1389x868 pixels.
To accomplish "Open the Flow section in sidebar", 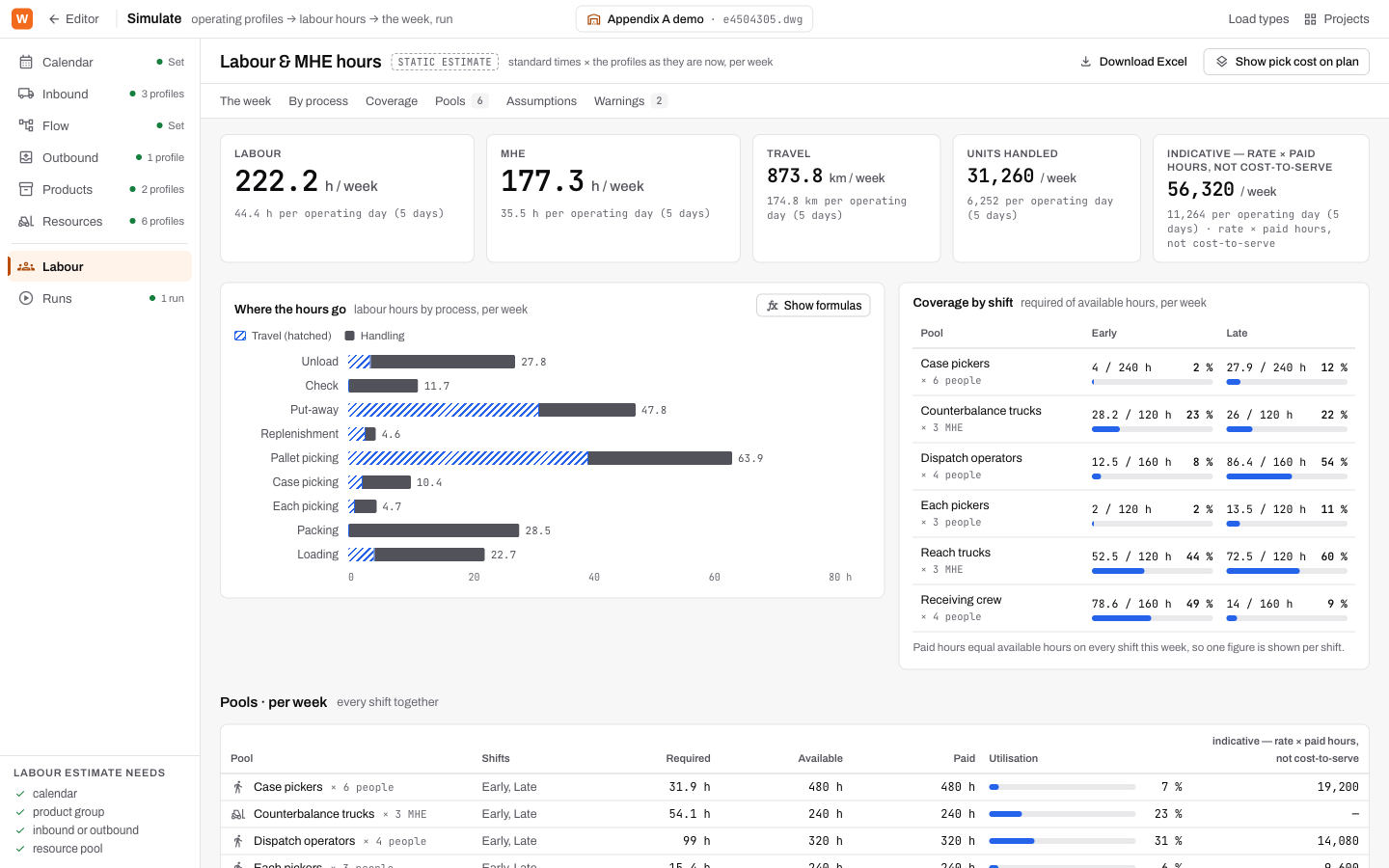I will point(100,125).
